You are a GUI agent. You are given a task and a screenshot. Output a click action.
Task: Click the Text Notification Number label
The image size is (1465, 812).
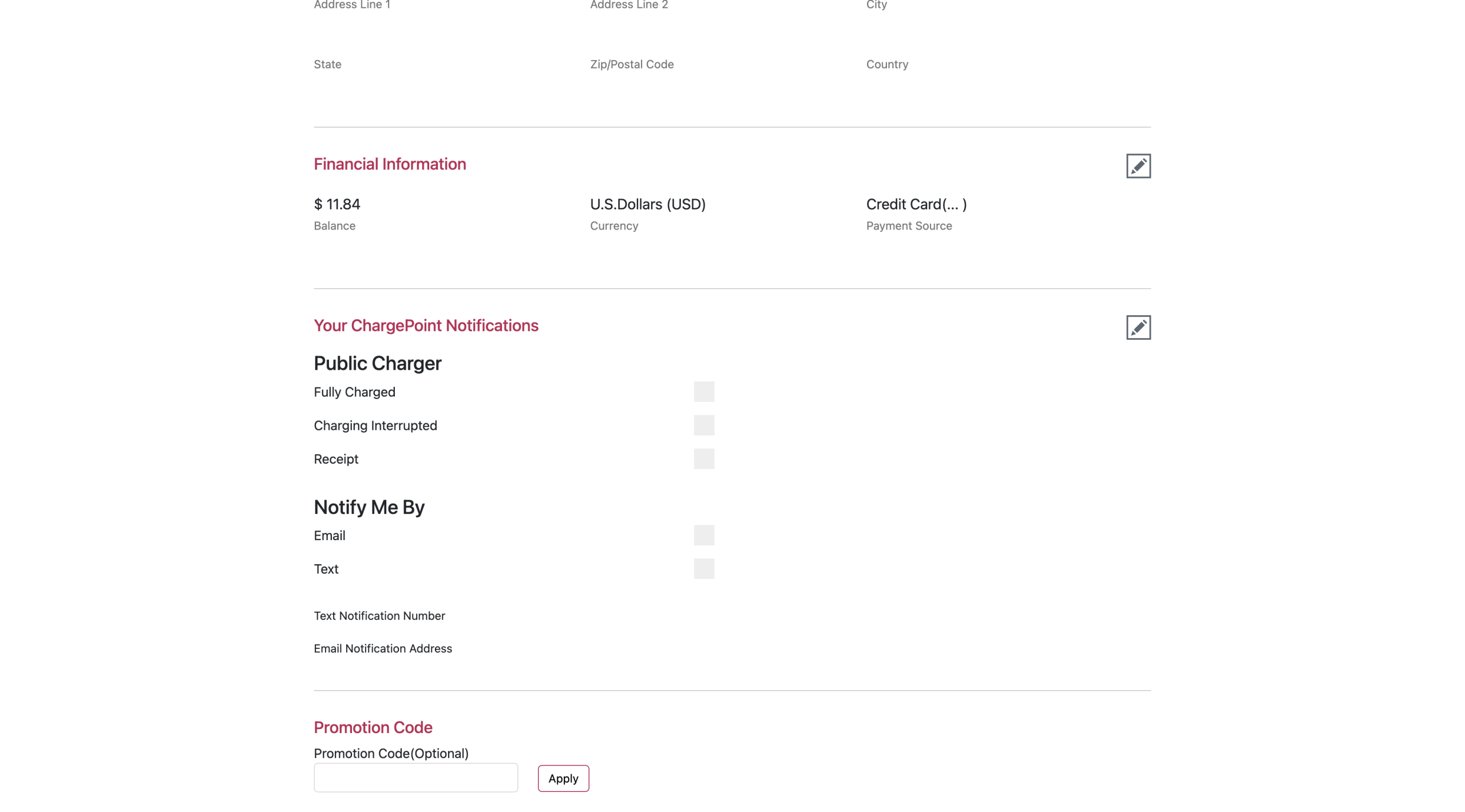[379, 616]
